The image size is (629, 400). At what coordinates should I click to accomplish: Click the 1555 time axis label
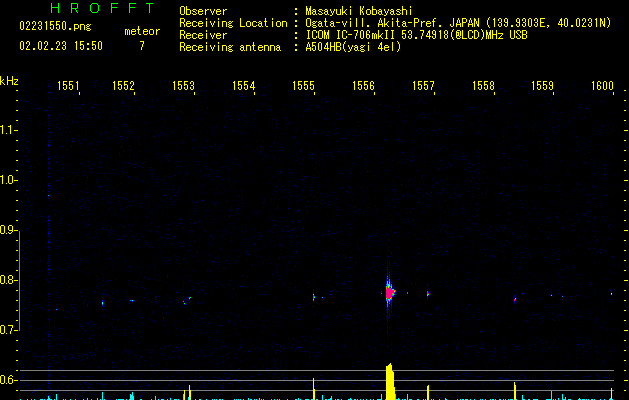[303, 86]
